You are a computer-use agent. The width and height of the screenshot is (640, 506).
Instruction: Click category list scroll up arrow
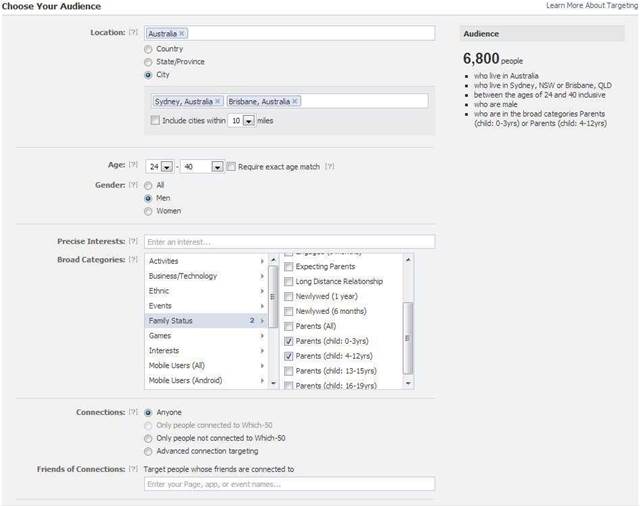point(273,260)
